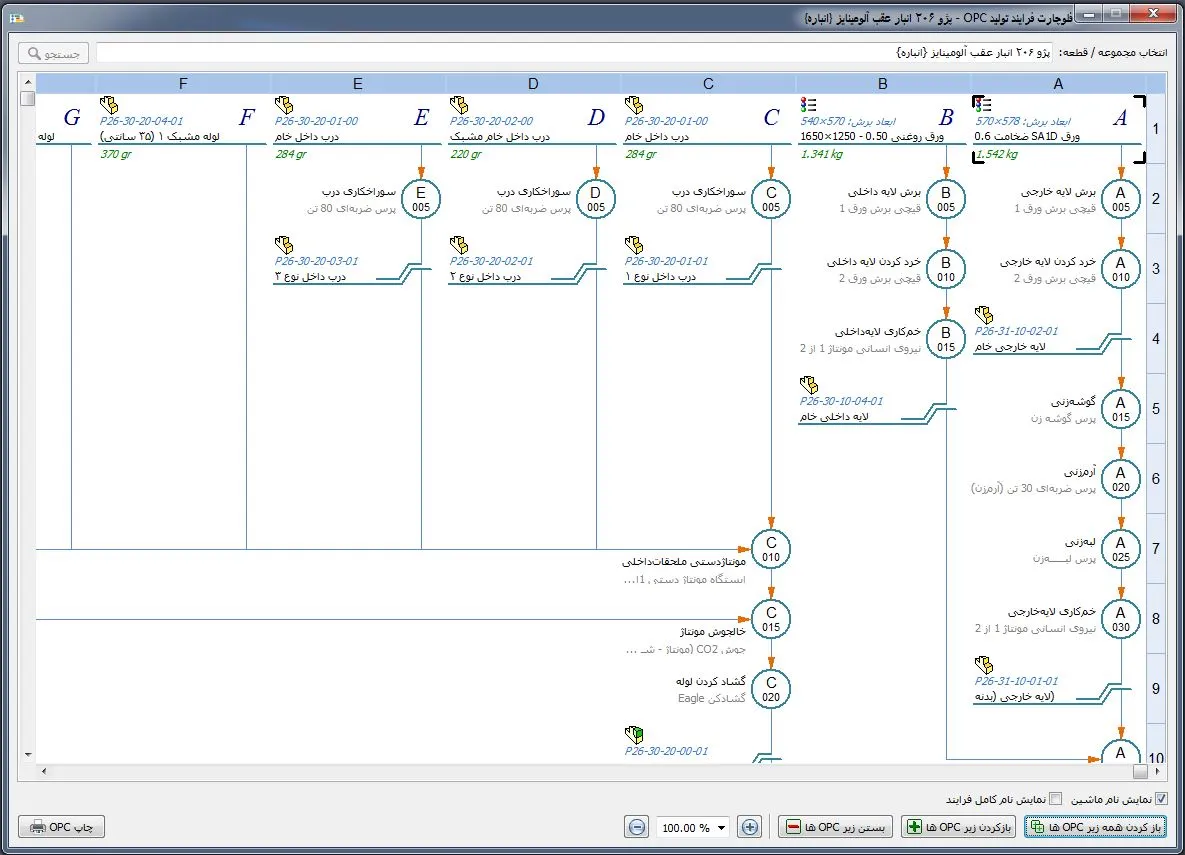This screenshot has width=1185, height=855.
Task: Click the column E header
Action: click(358, 84)
